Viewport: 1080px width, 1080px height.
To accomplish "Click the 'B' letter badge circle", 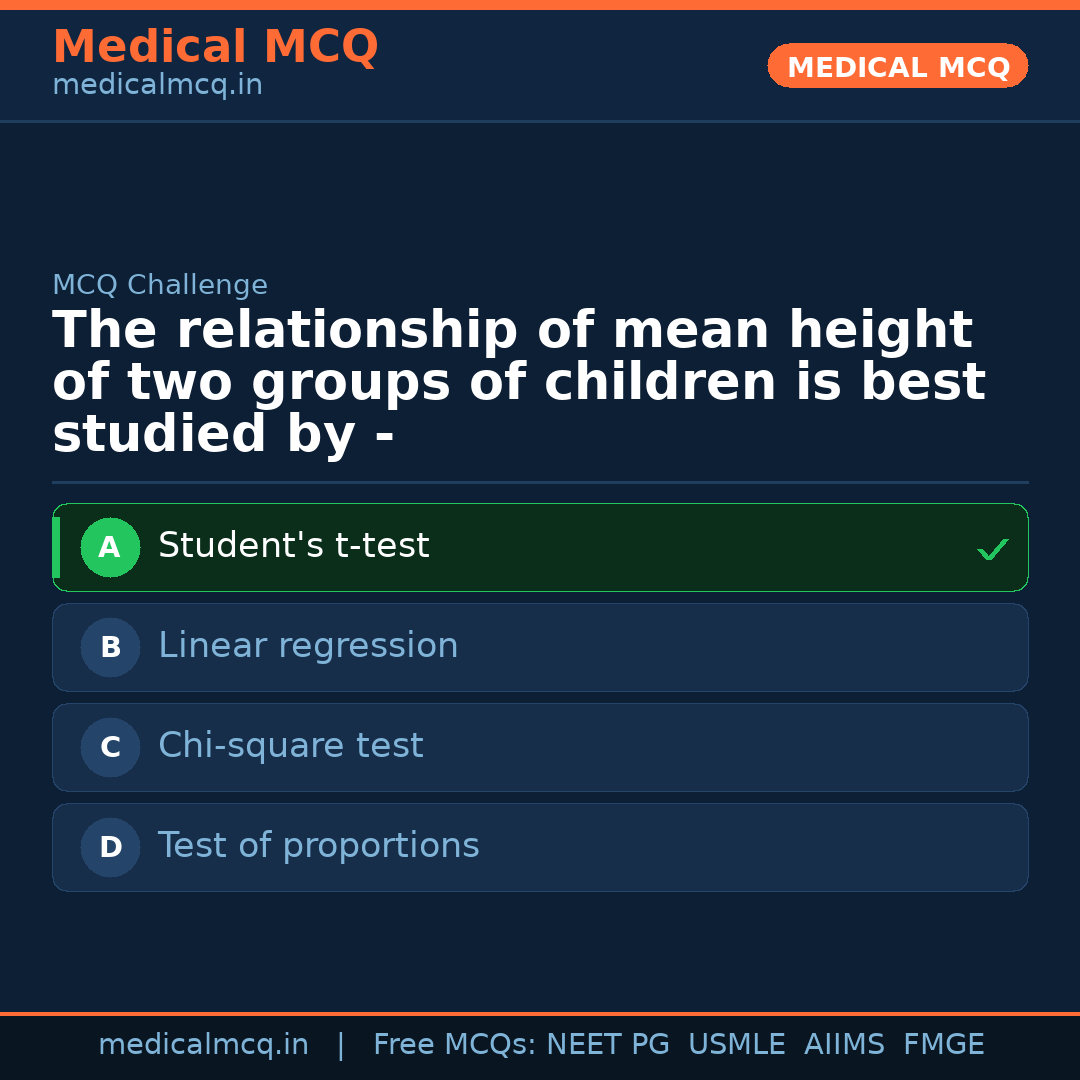I will pos(110,647).
